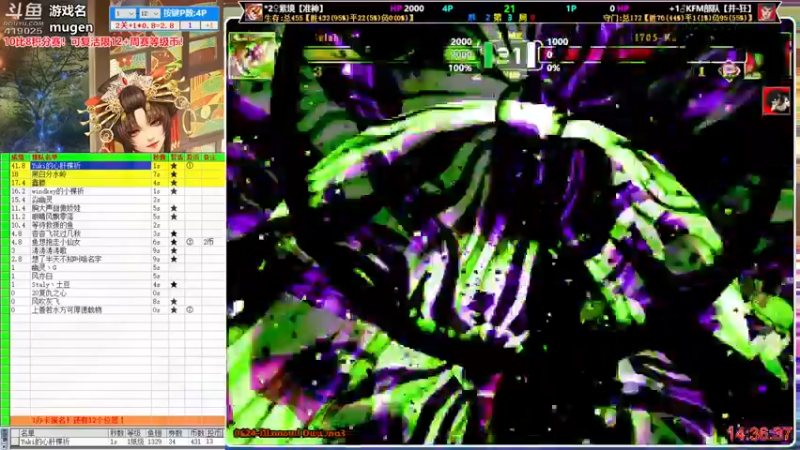Select the row 鱼想抱走小仙女
800x450 pixels.
(118, 242)
